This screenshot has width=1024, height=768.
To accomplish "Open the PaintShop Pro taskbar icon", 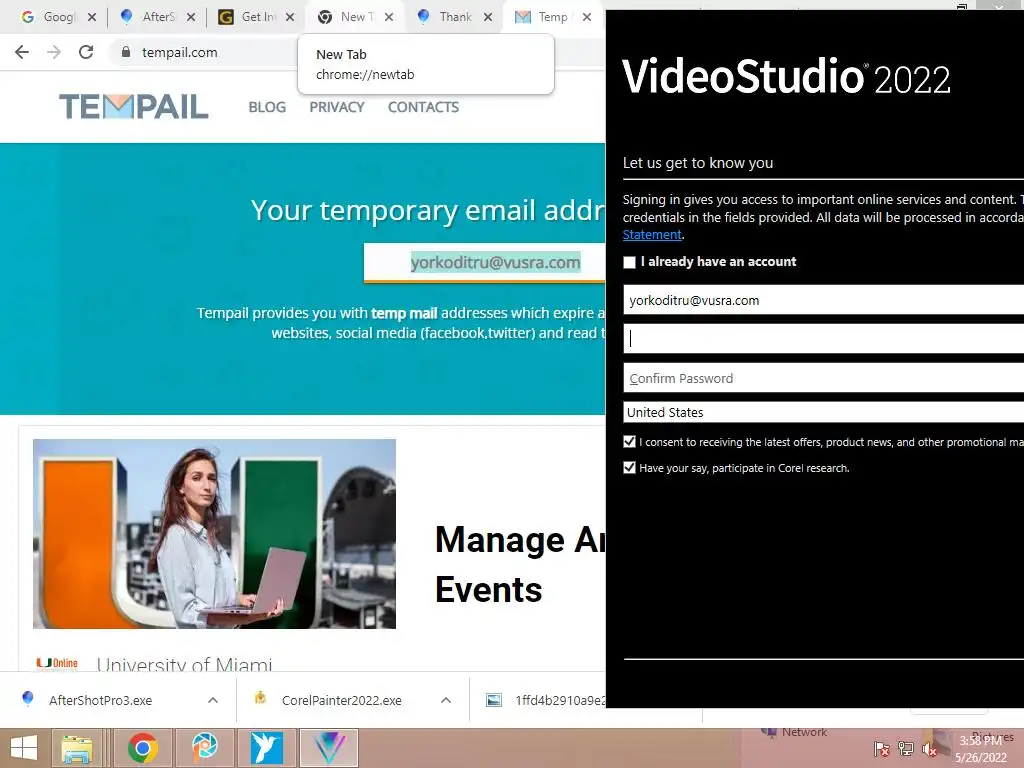I will click(x=204, y=748).
